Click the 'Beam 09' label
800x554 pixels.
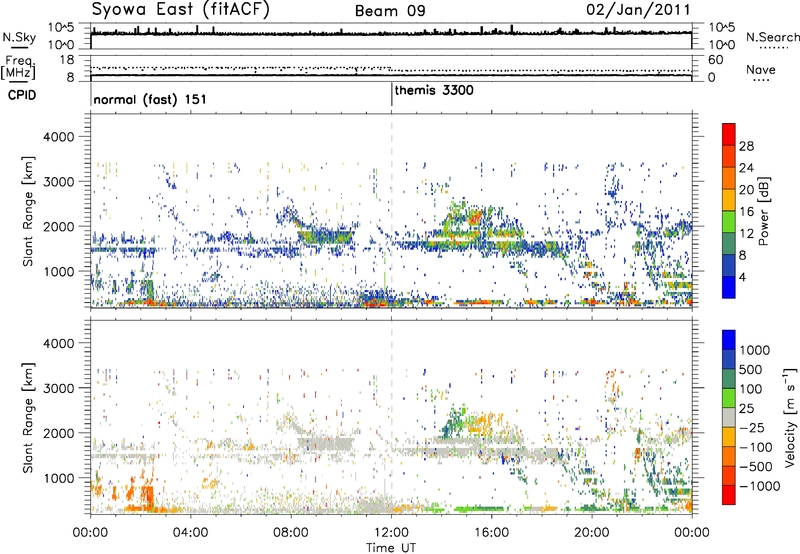[x=390, y=11]
